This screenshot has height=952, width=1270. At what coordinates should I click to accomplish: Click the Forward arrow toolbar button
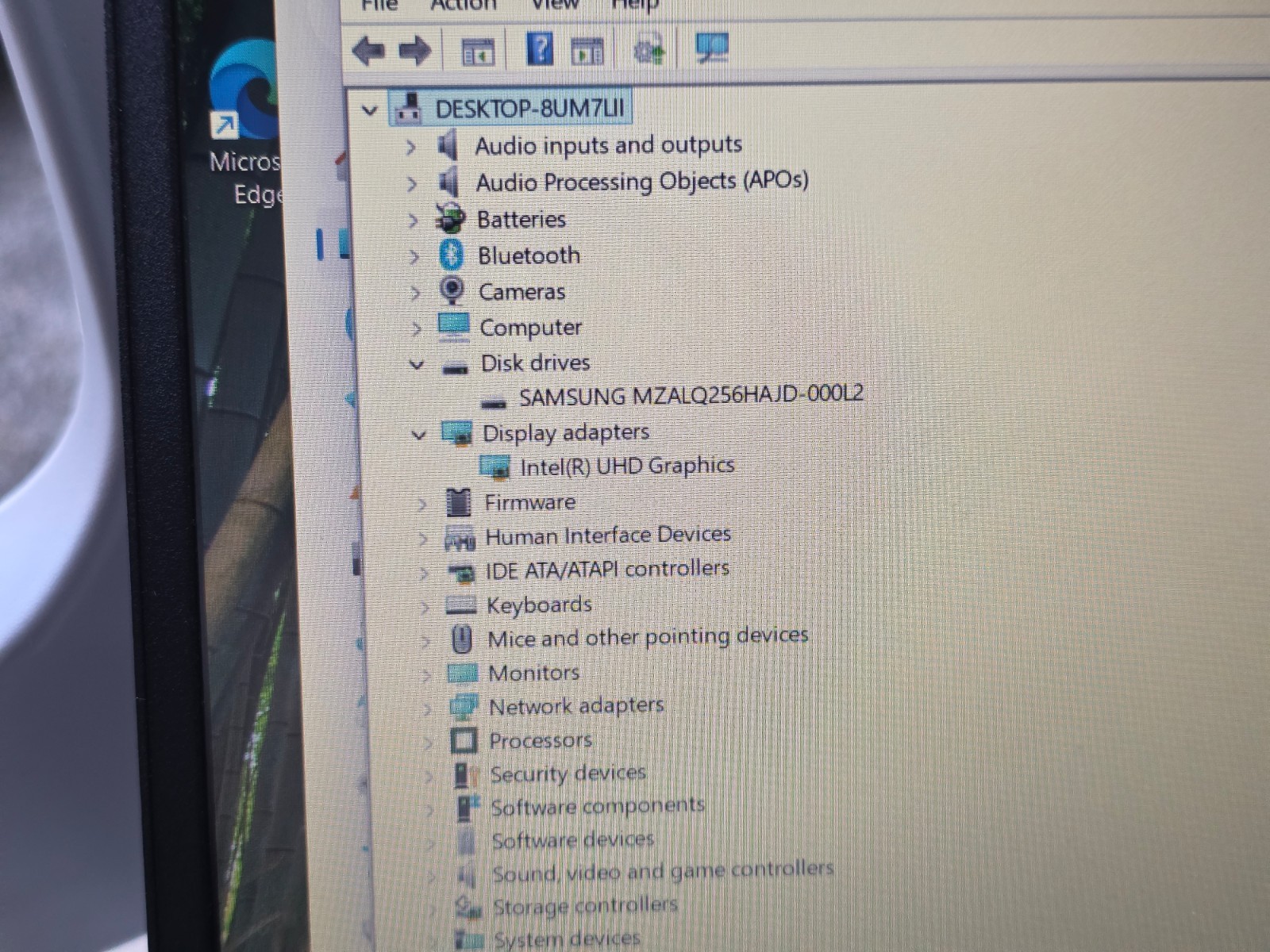(414, 52)
